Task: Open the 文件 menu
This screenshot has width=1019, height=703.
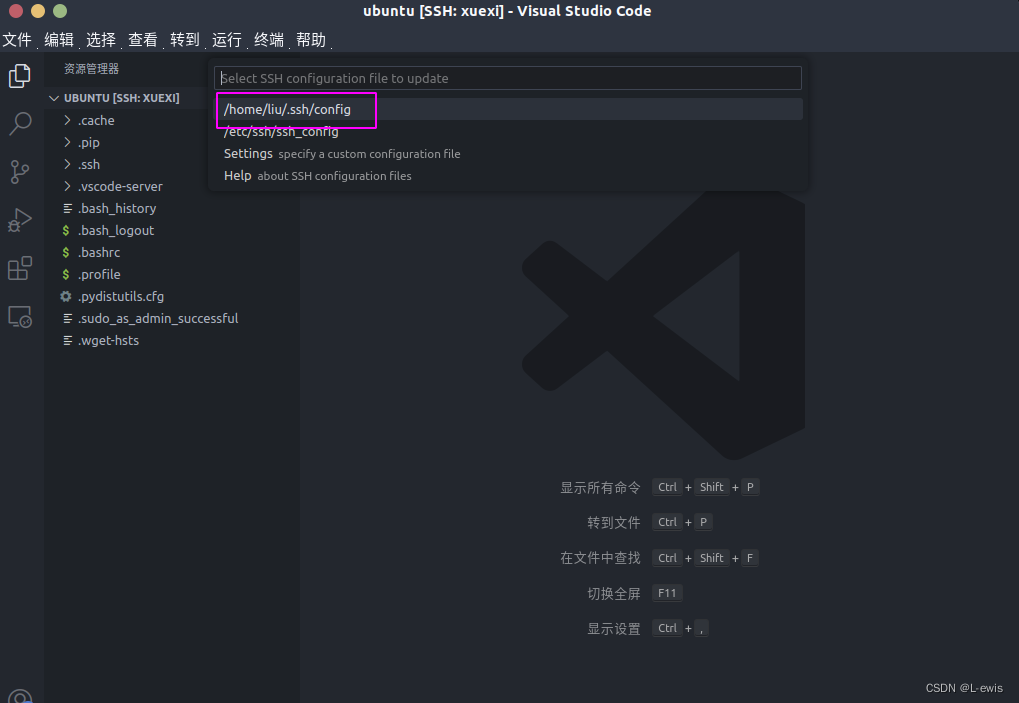Action: [x=17, y=40]
